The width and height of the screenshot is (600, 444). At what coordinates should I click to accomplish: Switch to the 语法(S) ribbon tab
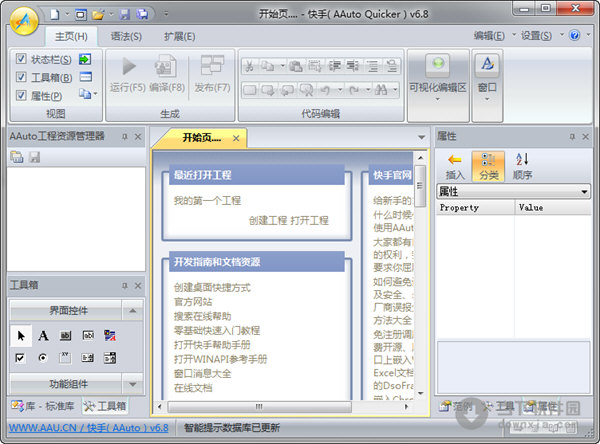point(126,36)
